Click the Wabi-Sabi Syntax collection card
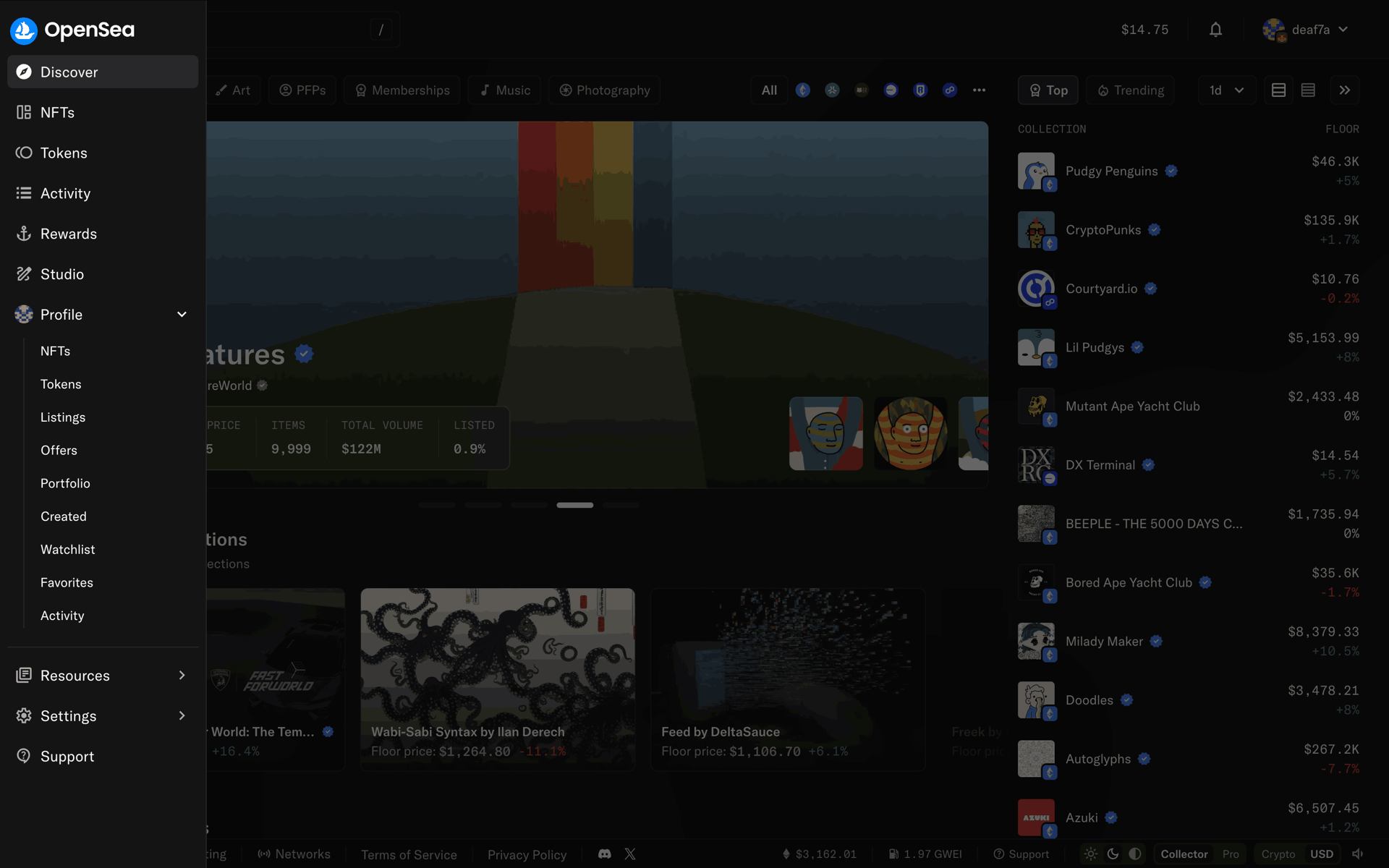This screenshot has height=868, width=1389. 498,679
